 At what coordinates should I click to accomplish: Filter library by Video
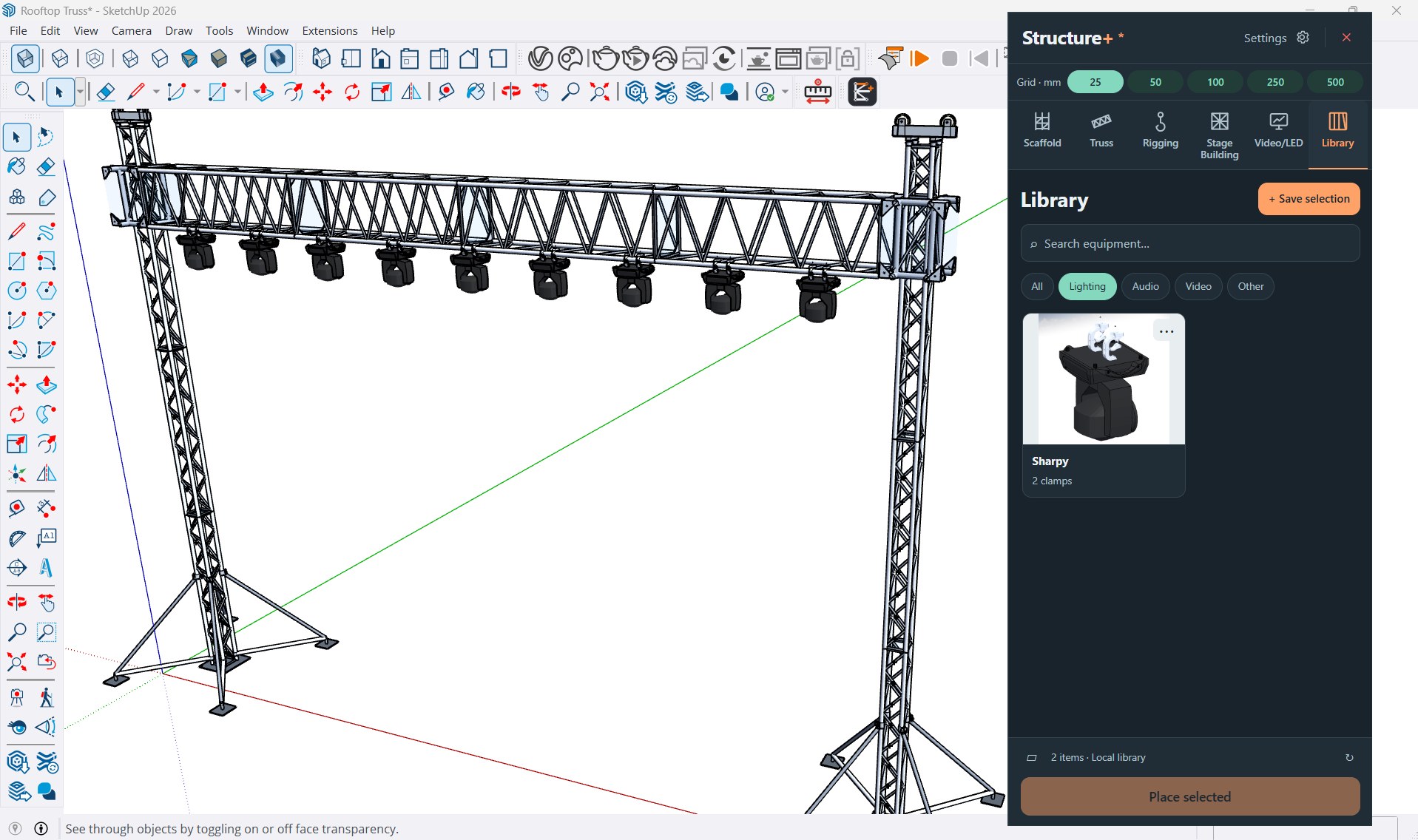coord(1198,286)
